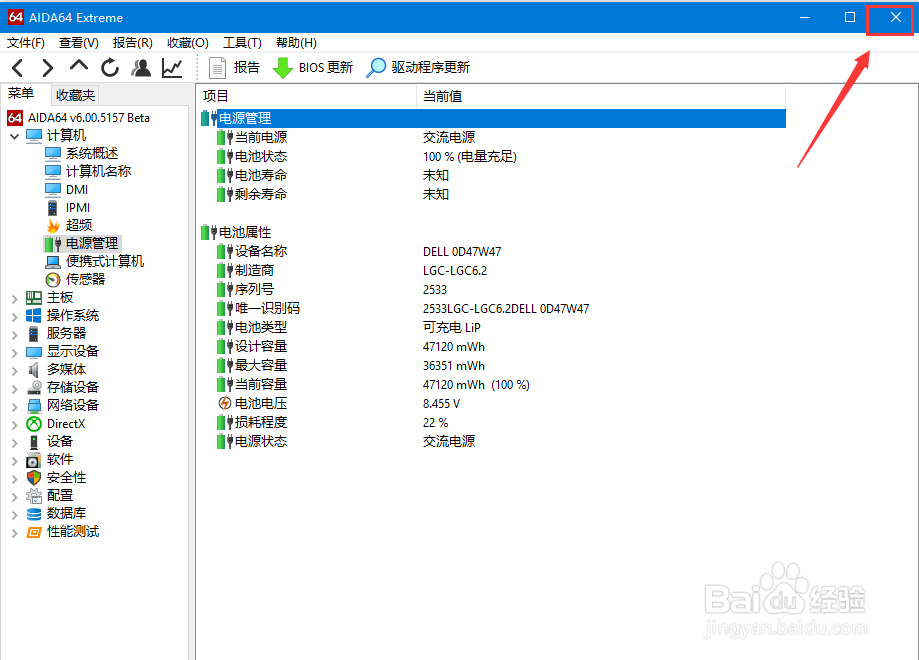Open the 帮助(H) menu
Screen dimensions: 919x660
[x=296, y=43]
